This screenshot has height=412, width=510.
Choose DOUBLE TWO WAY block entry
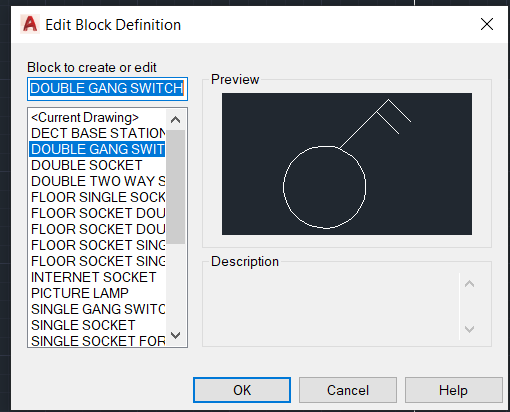[x=97, y=181]
